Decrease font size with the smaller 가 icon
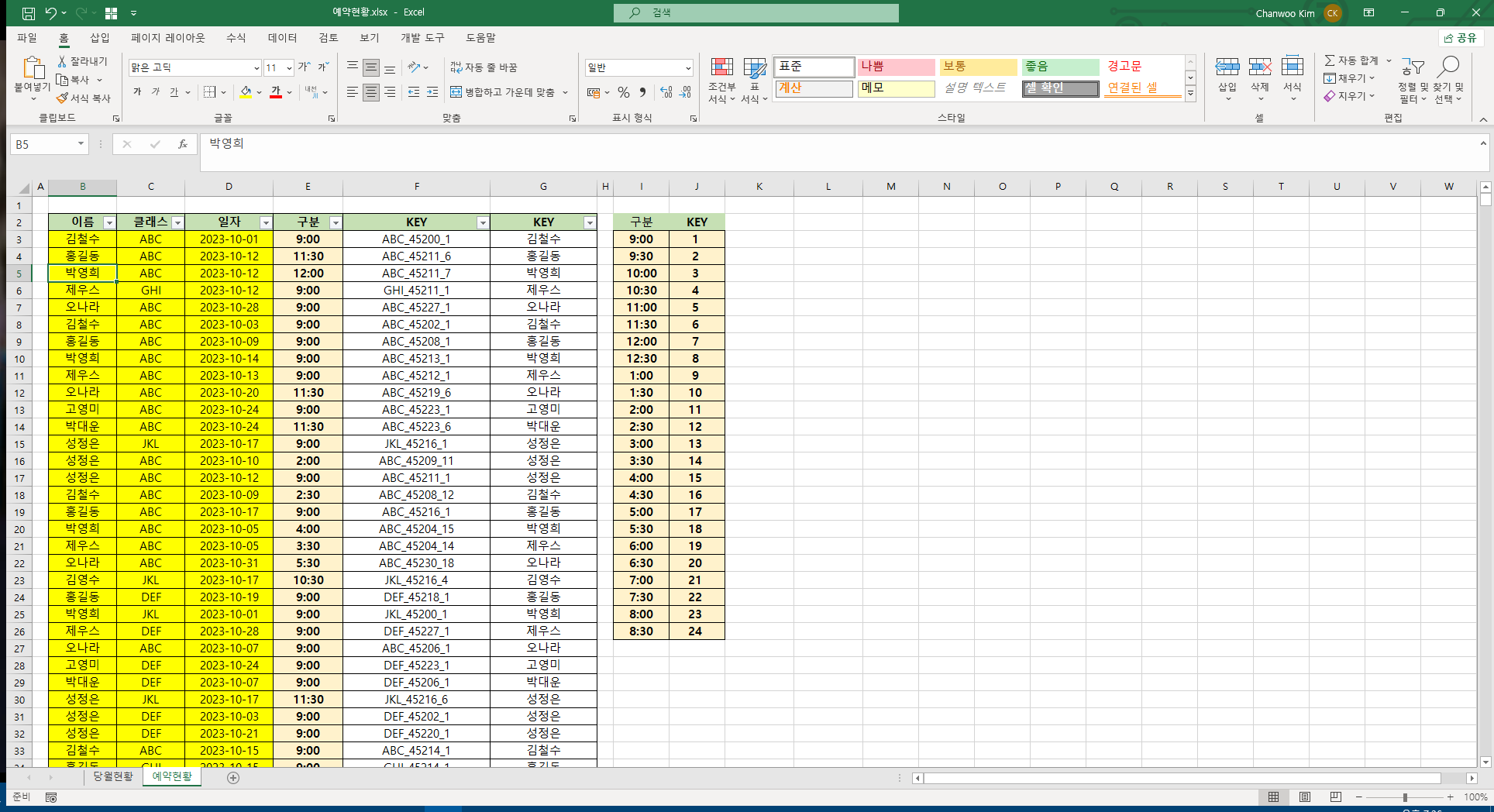The width and height of the screenshot is (1494, 812). tap(324, 67)
